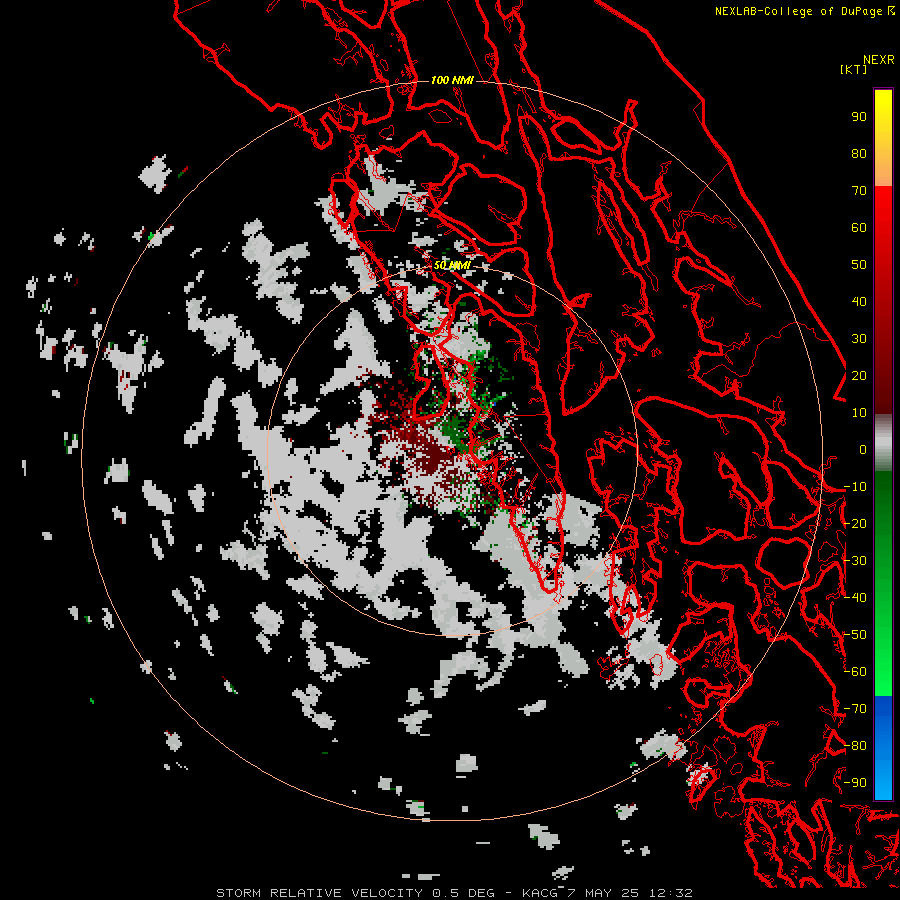Click the -70 tick on the velocity scale
The height and width of the screenshot is (900, 900).
coord(855,709)
